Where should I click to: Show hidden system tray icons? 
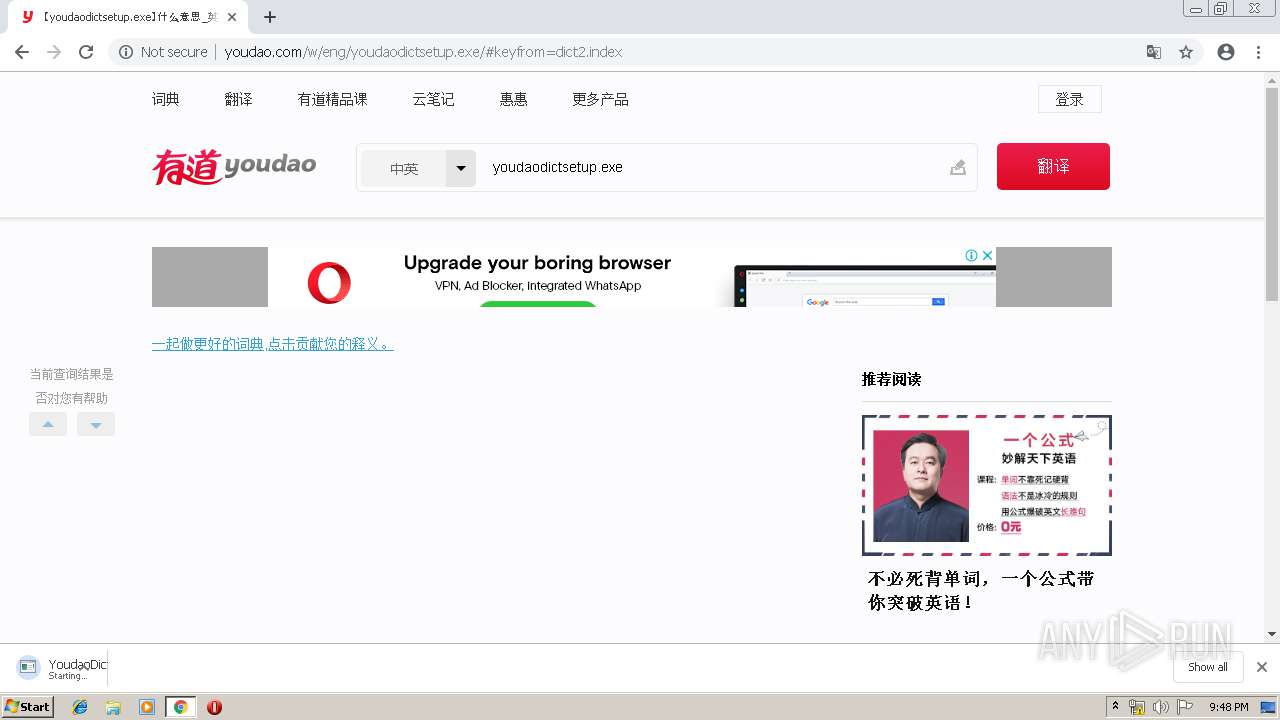click(x=1115, y=707)
